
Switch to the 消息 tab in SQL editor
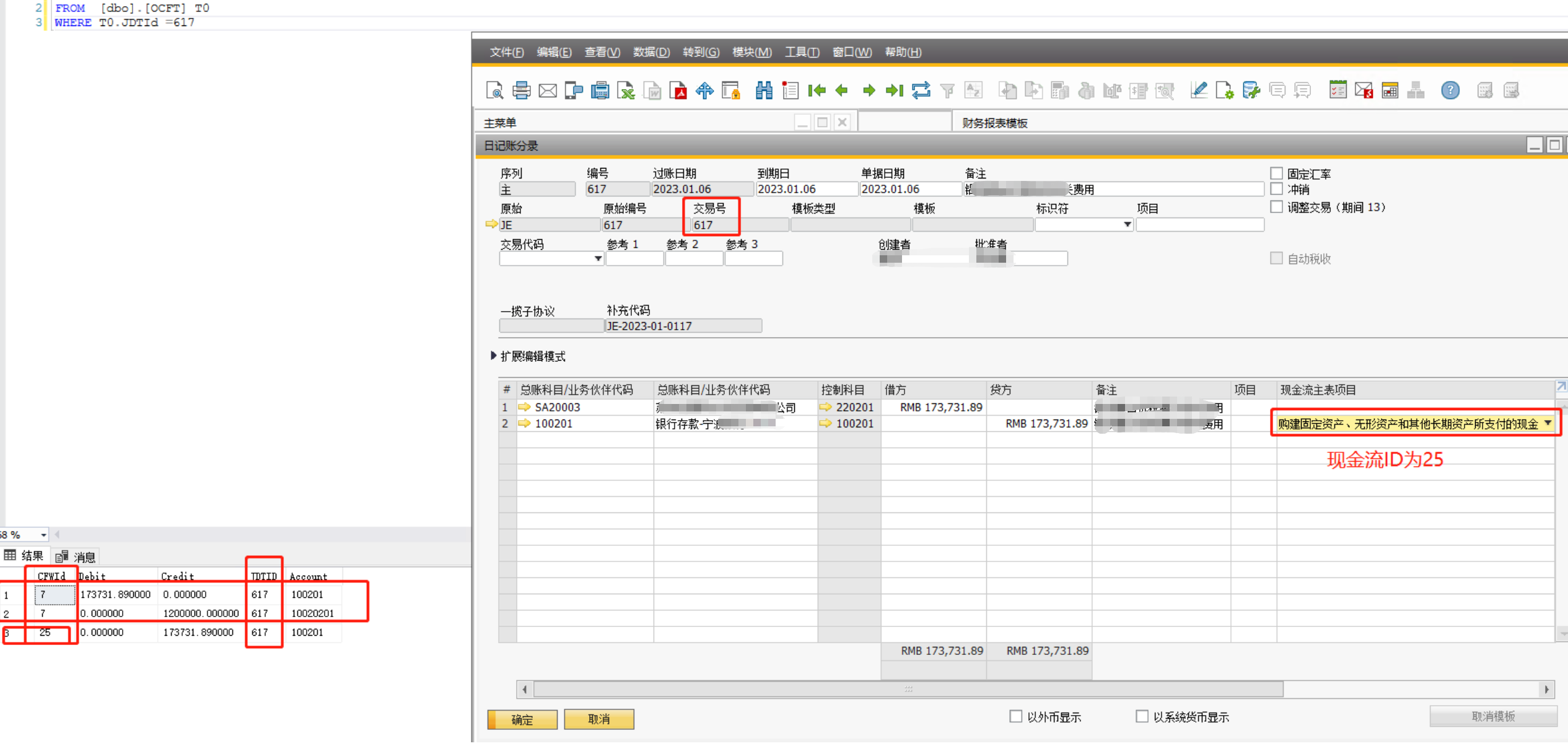point(76,558)
